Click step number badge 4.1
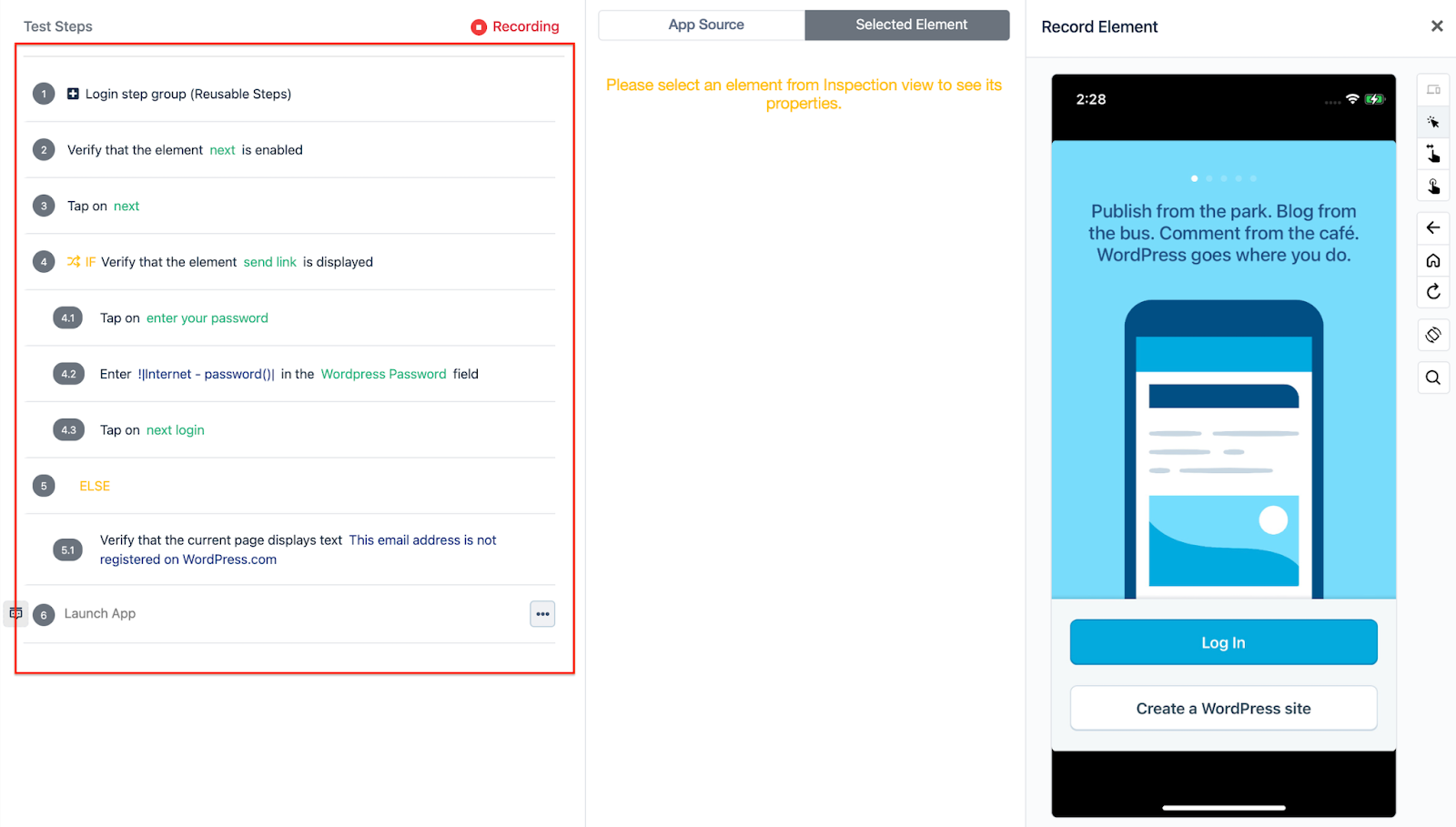The width and height of the screenshot is (1456, 827). (68, 318)
